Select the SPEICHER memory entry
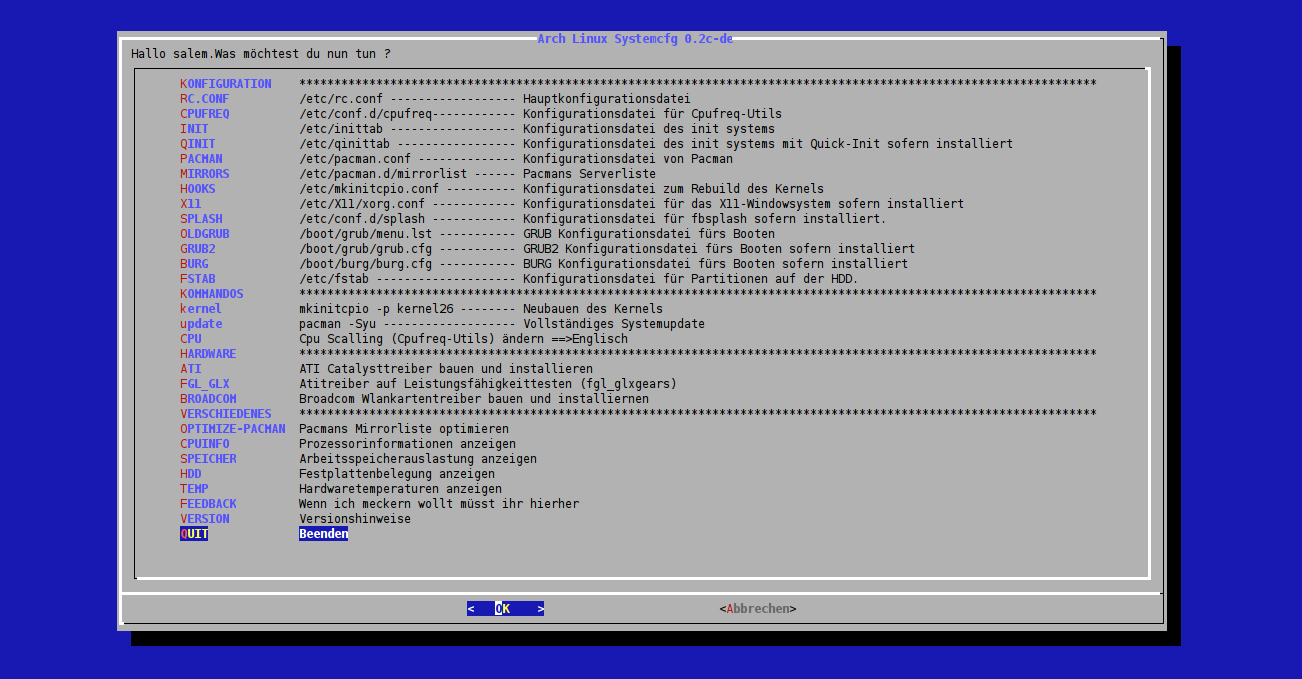 [208, 459]
